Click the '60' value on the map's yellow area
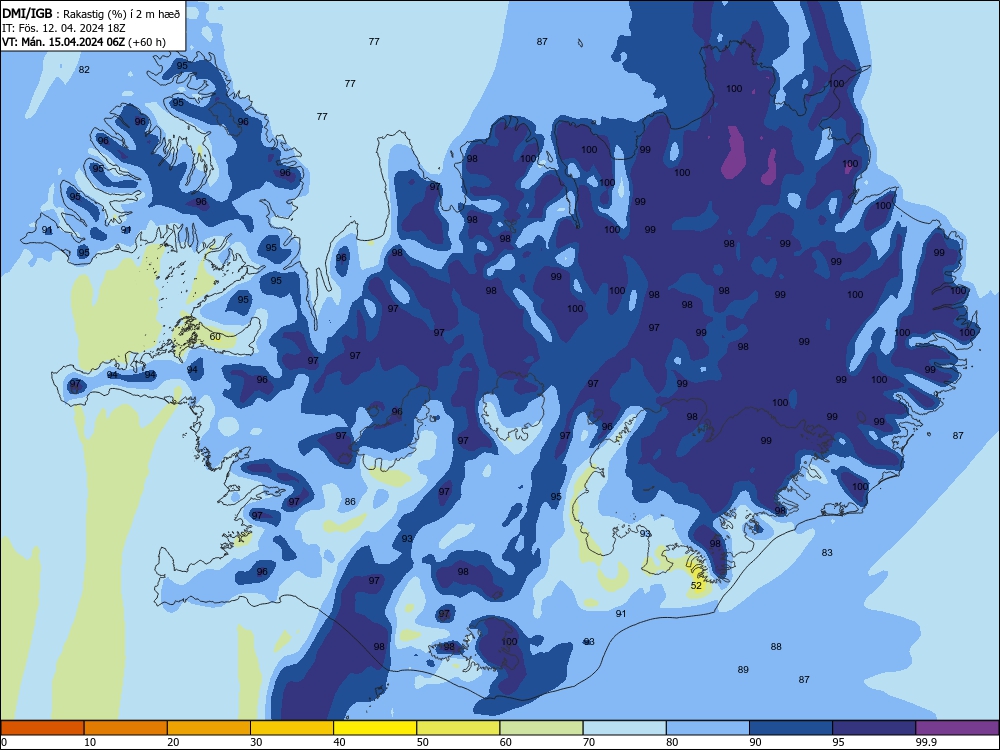This screenshot has height=750, width=1000. pos(216,337)
